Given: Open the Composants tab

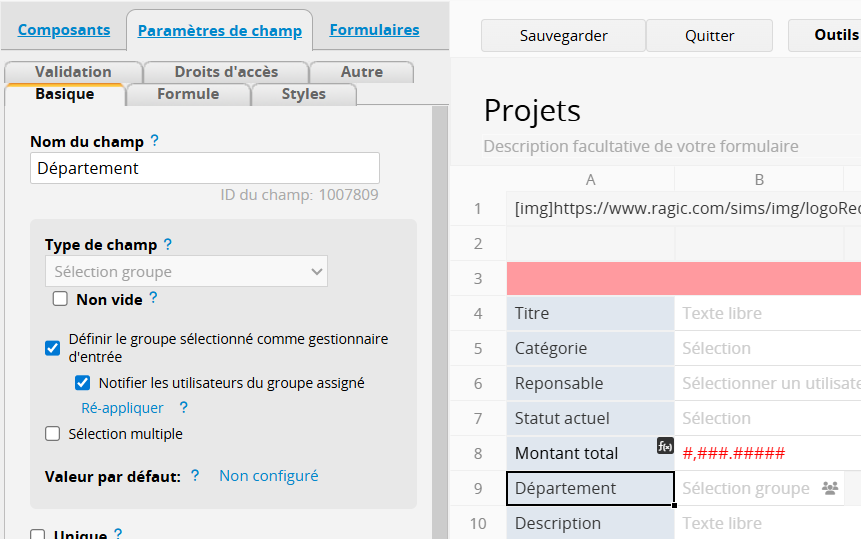Looking at the screenshot, I should point(64,30).
